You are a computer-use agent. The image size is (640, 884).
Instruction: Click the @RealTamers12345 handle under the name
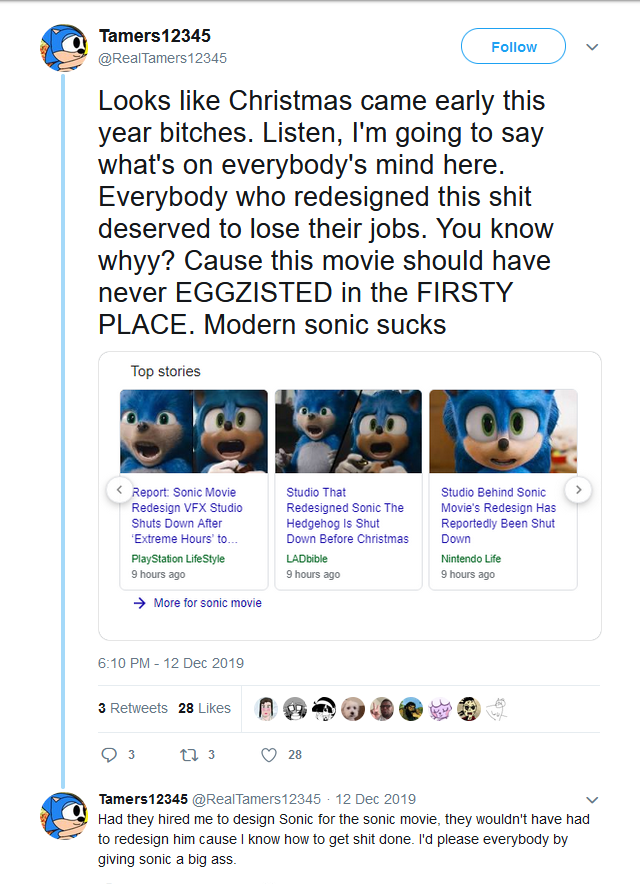162,58
